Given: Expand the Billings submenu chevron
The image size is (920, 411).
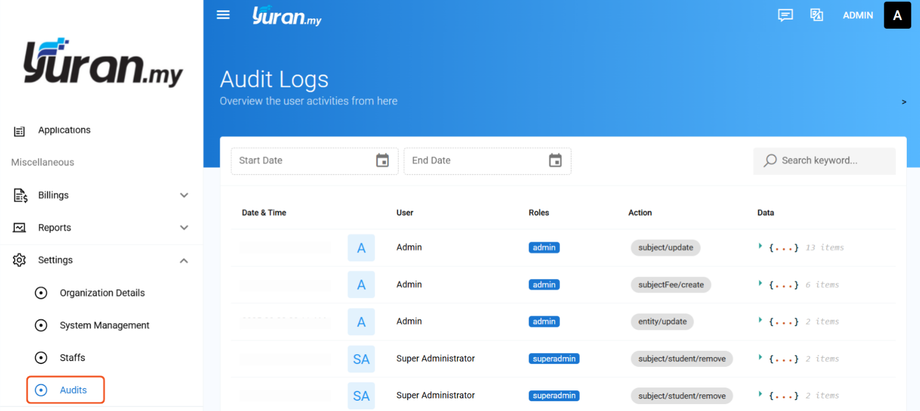Looking at the screenshot, I should pyautogui.click(x=184, y=196).
